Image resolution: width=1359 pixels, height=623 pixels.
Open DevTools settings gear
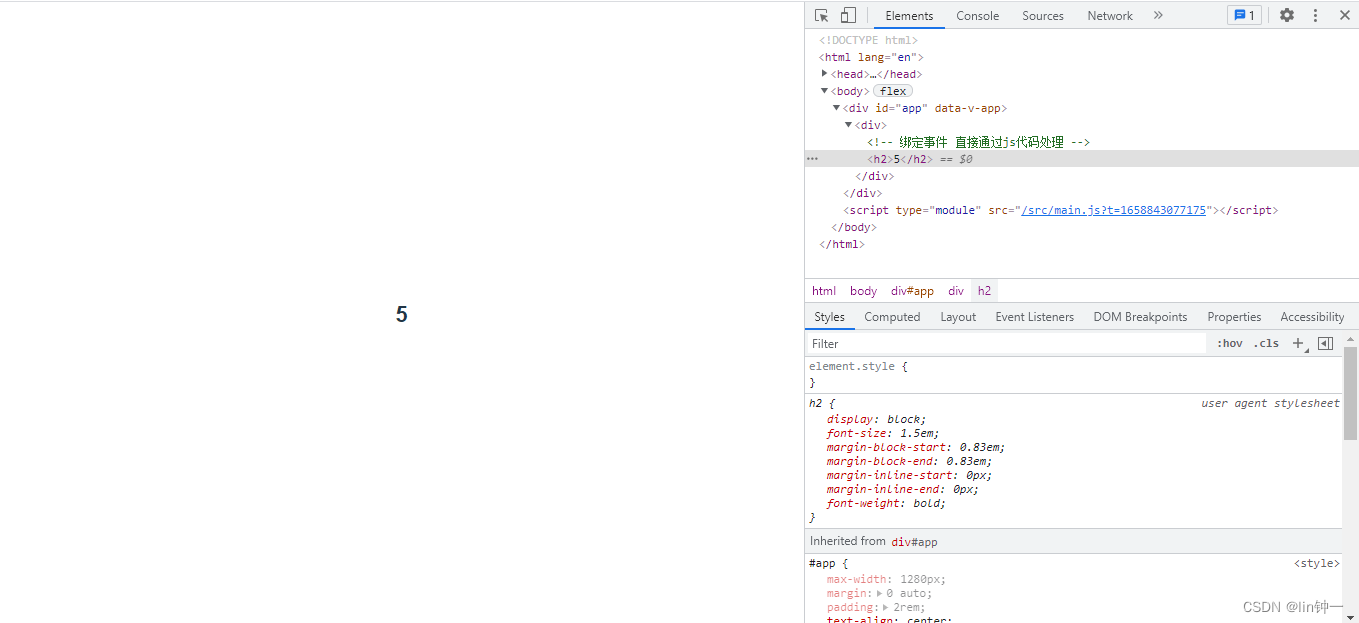(x=1287, y=15)
